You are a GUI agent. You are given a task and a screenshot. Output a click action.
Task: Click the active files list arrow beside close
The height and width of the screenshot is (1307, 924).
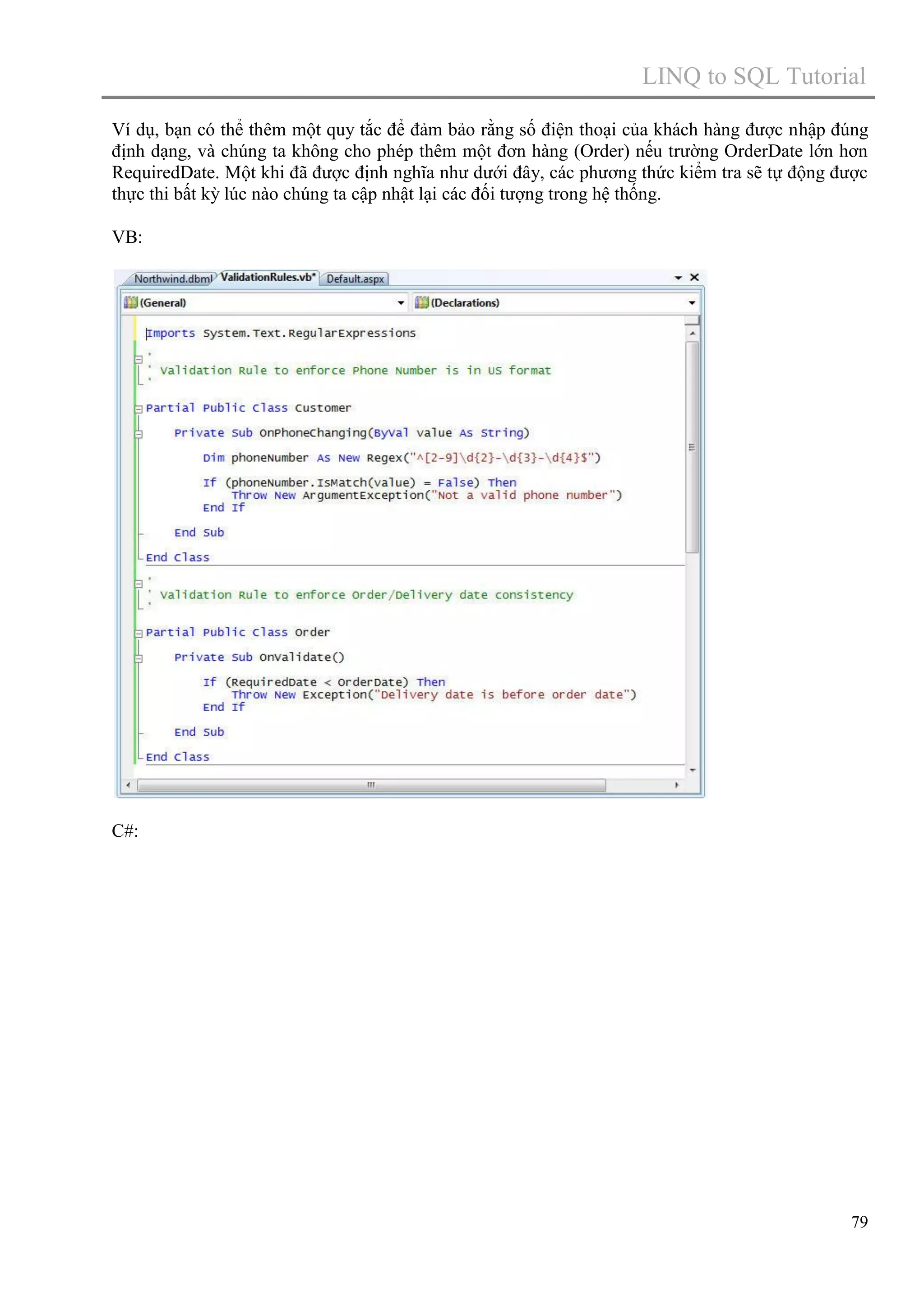coord(678,278)
